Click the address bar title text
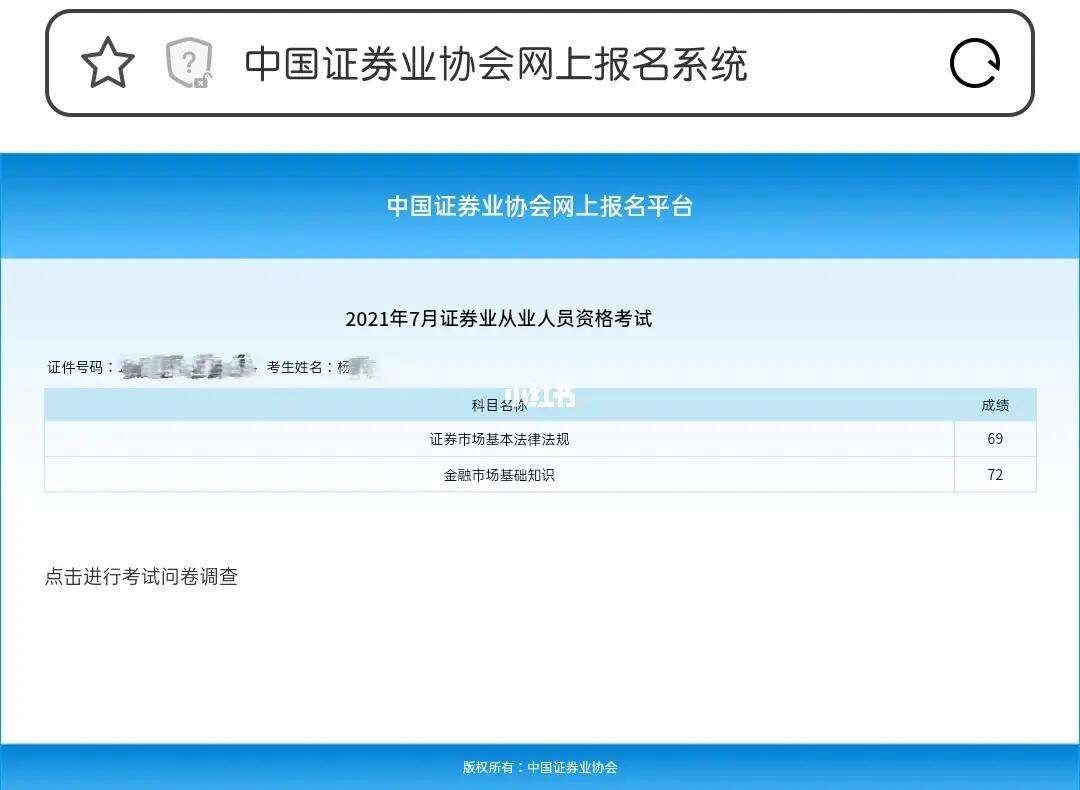Screen dimensions: 1080x790 (496, 64)
